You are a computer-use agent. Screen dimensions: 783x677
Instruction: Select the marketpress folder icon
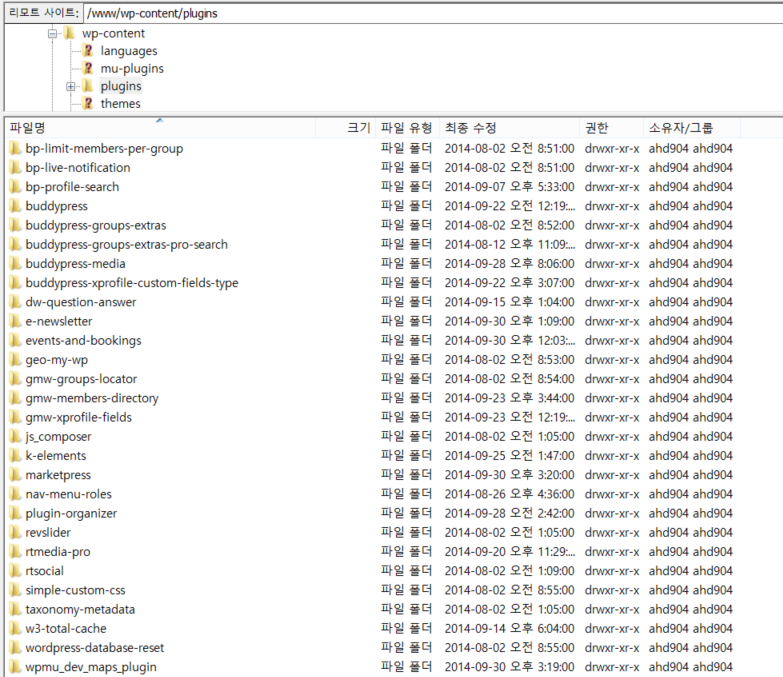pyautogui.click(x=15, y=475)
